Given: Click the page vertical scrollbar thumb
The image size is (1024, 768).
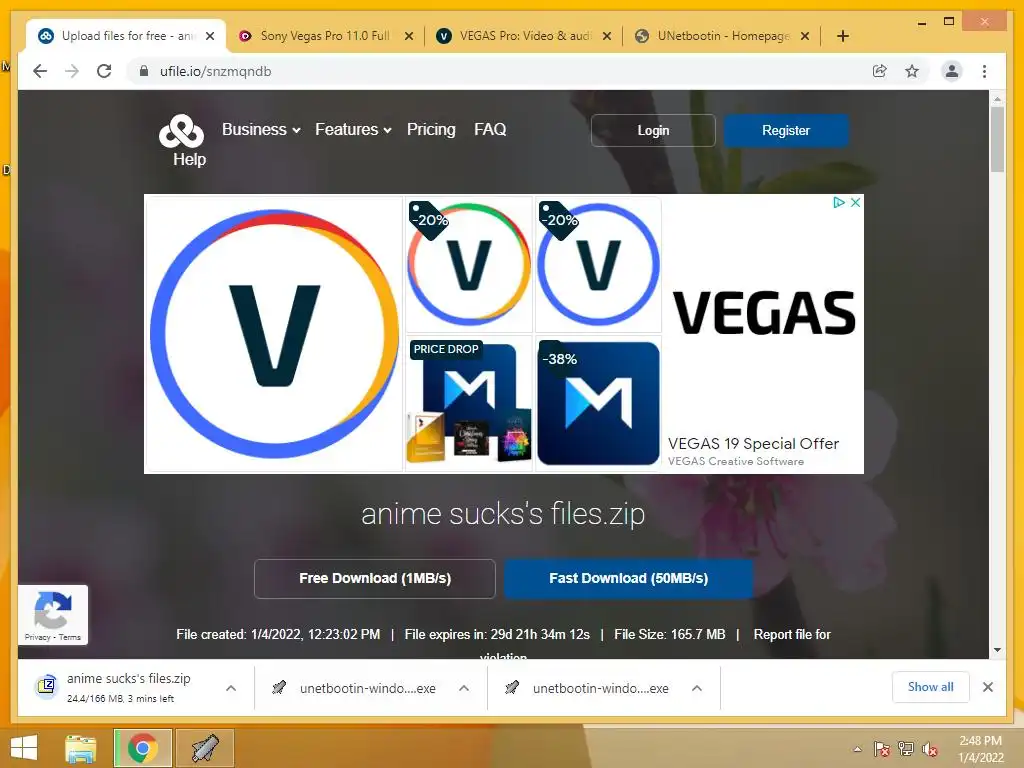Looking at the screenshot, I should click(997, 139).
